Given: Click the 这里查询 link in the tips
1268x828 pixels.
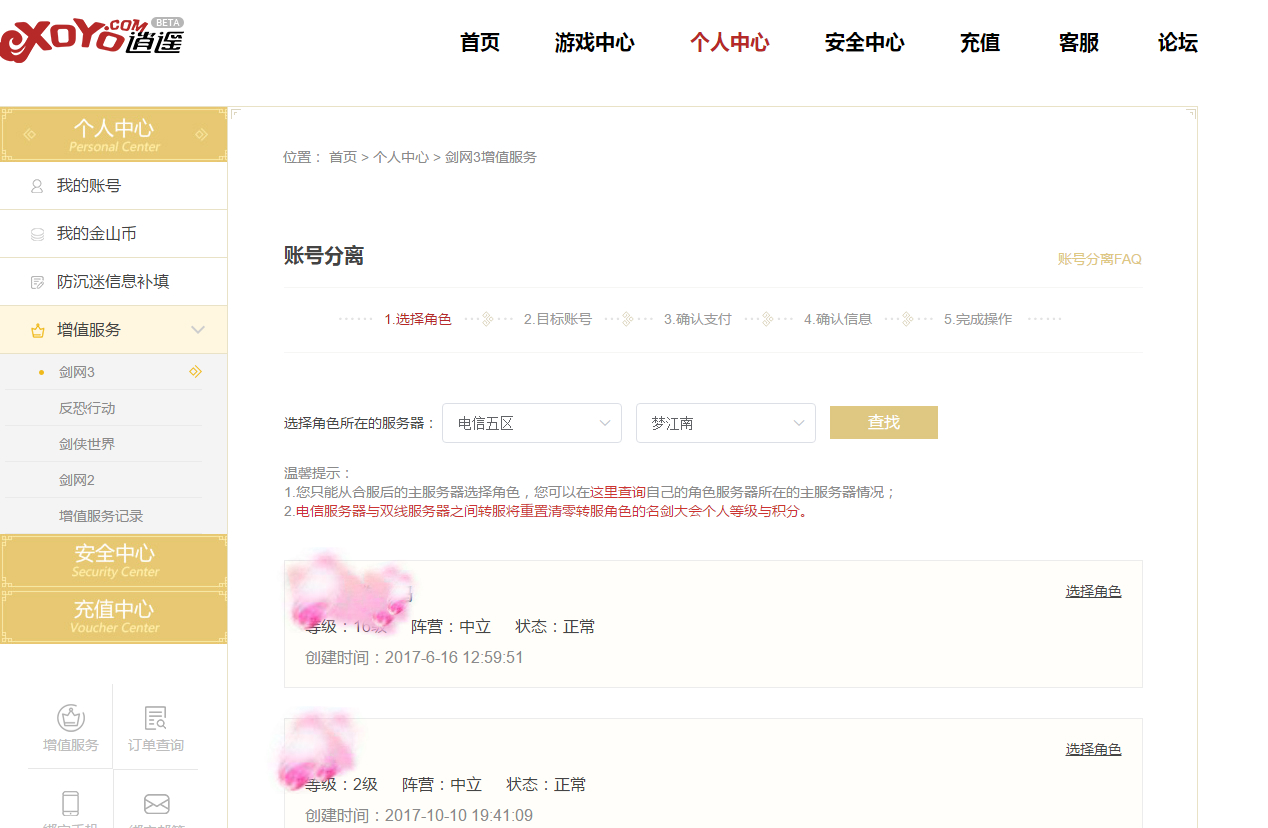Looking at the screenshot, I should [618, 492].
